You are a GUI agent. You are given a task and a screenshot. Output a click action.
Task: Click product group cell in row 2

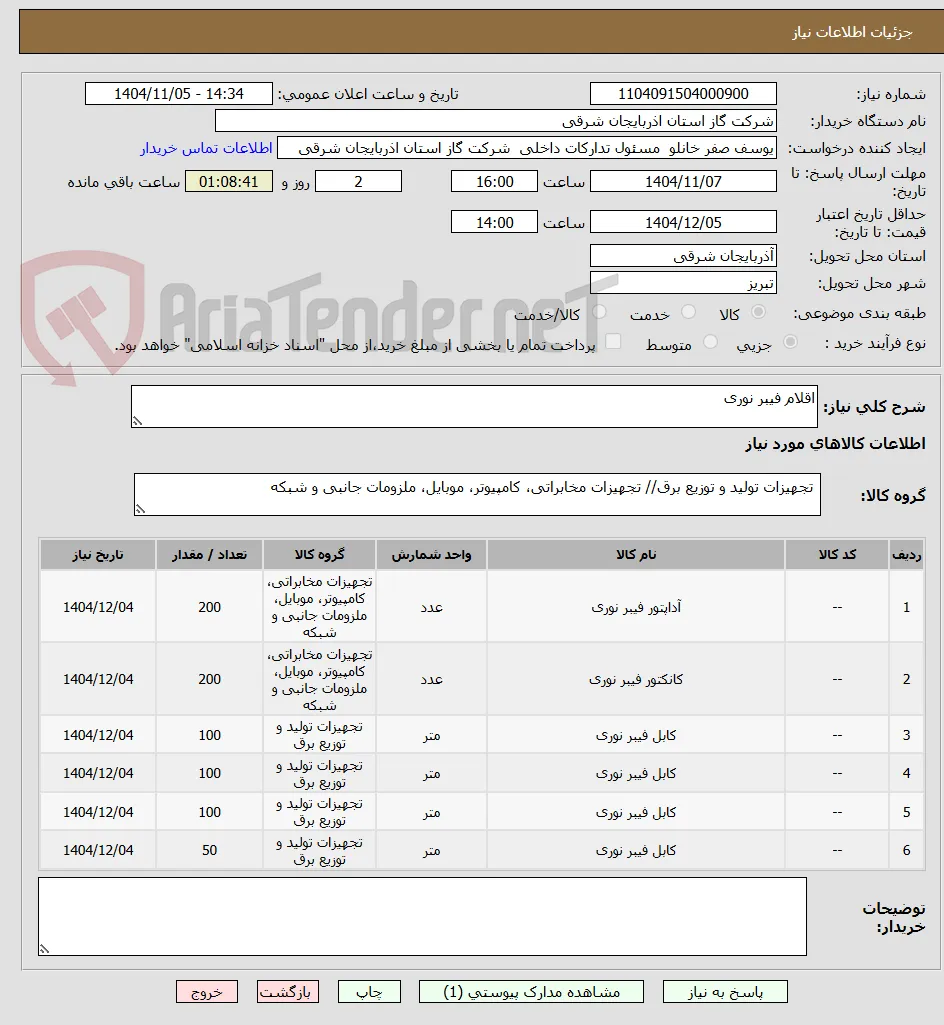[319, 679]
